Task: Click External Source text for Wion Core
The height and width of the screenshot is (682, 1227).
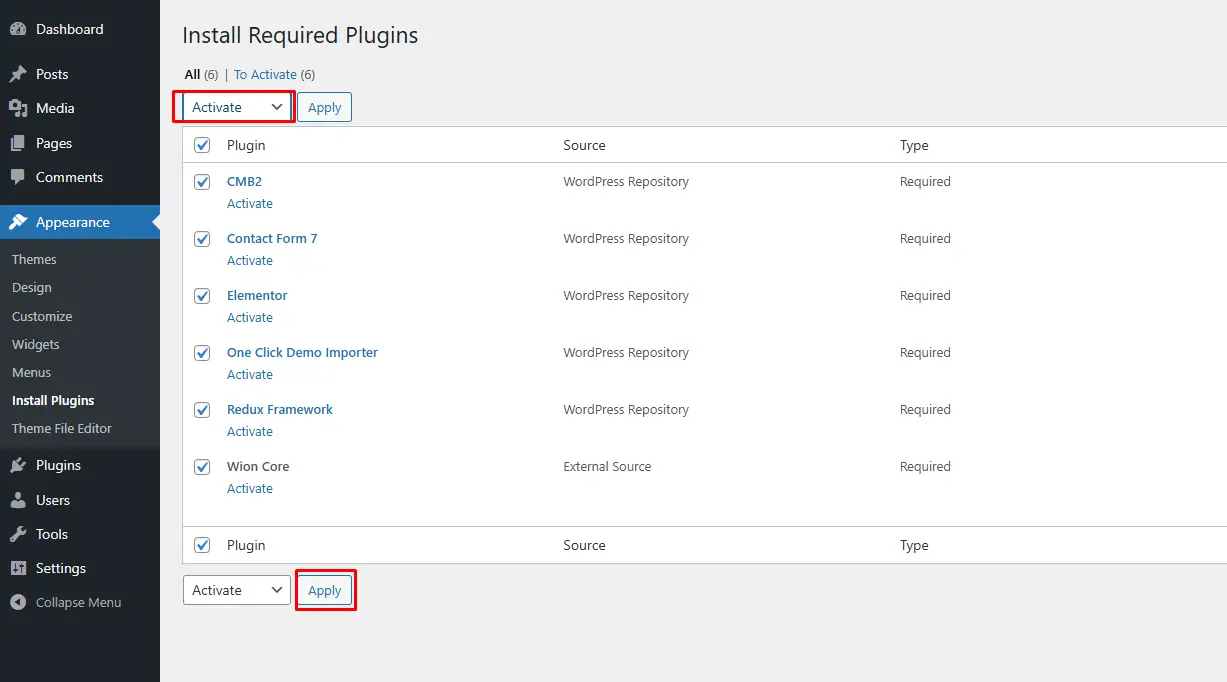Action: coord(607,467)
